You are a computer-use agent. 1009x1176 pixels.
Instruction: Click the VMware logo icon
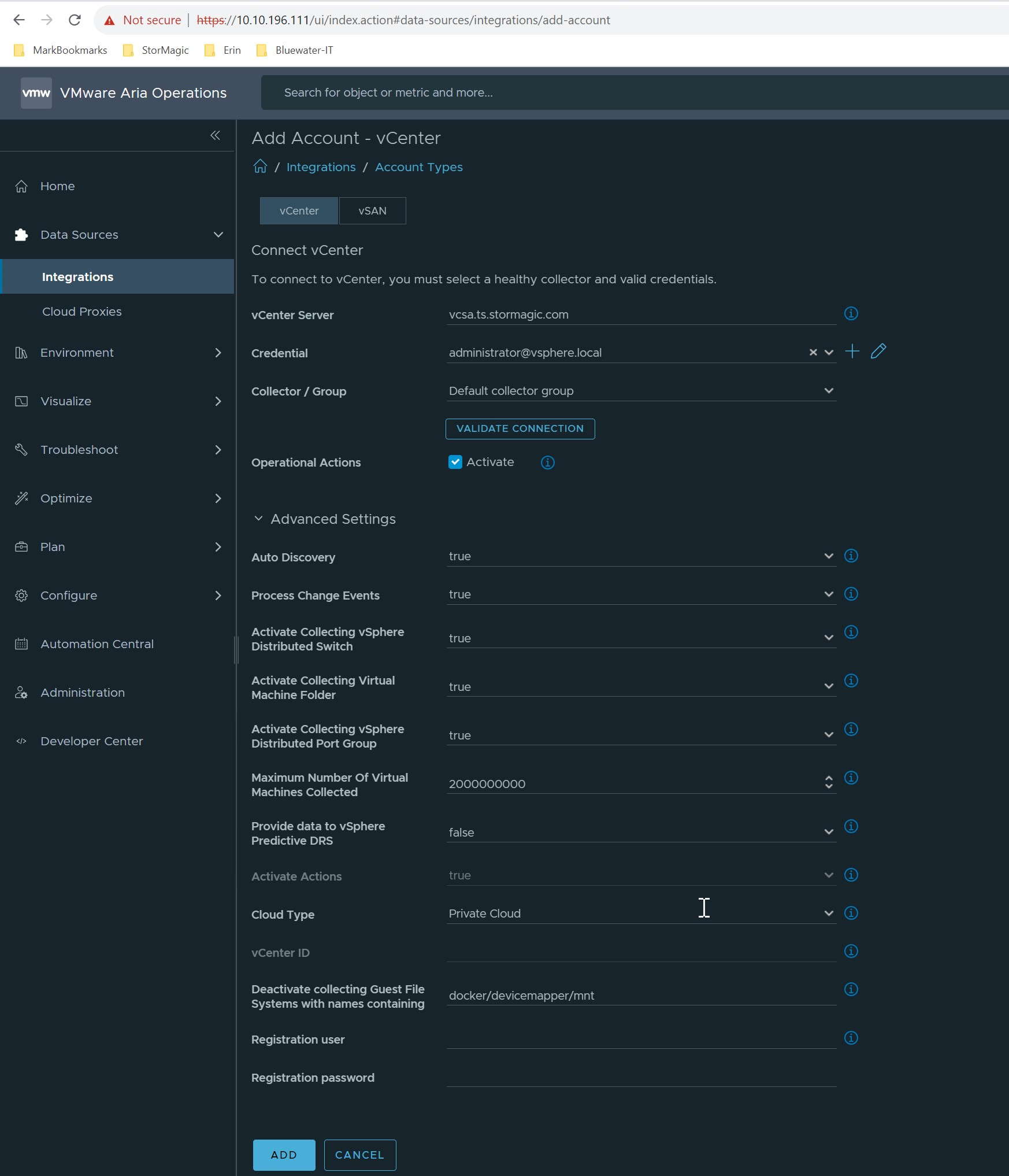(36, 93)
